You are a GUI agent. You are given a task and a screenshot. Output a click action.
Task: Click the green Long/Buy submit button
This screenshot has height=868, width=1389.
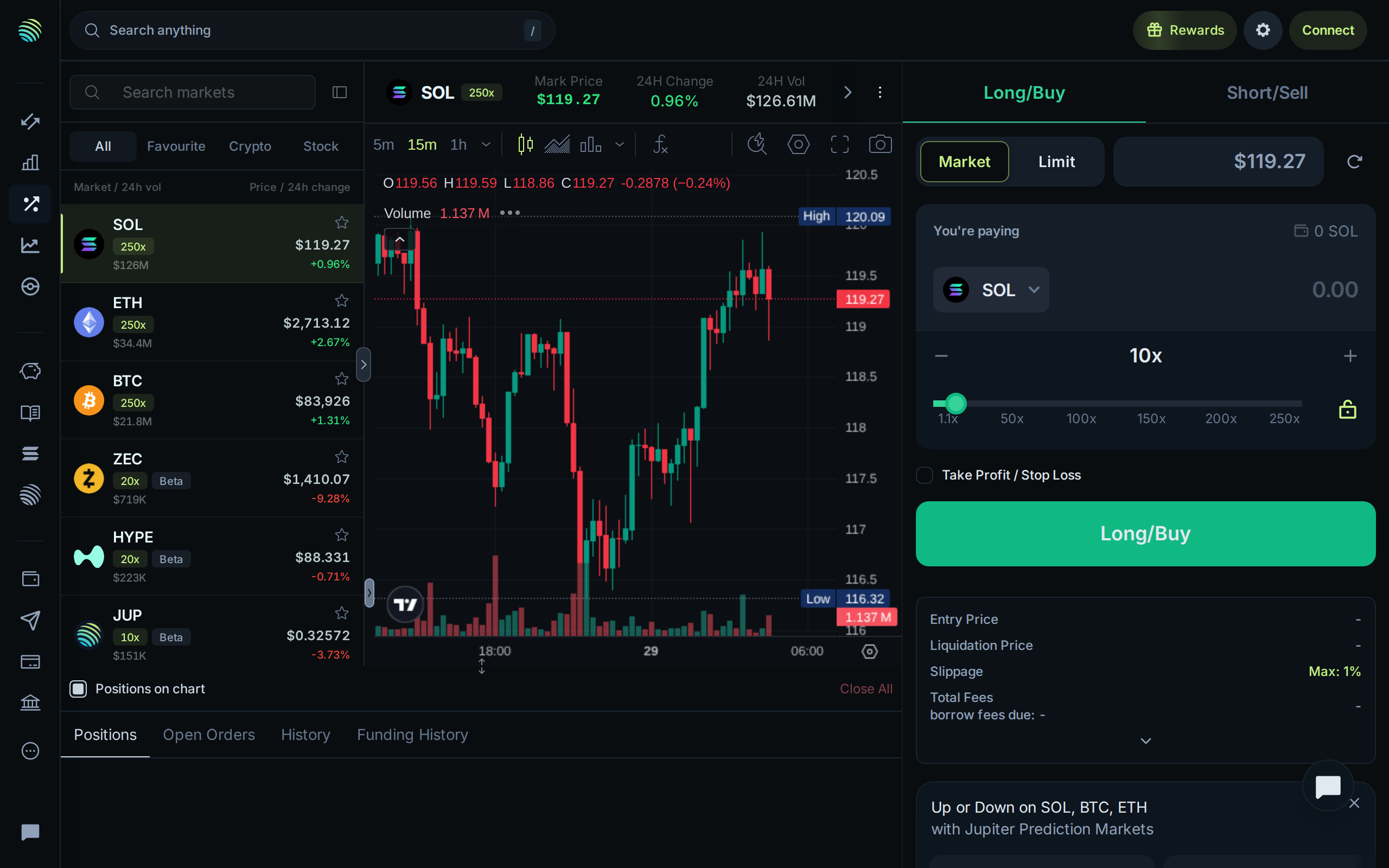click(x=1145, y=534)
